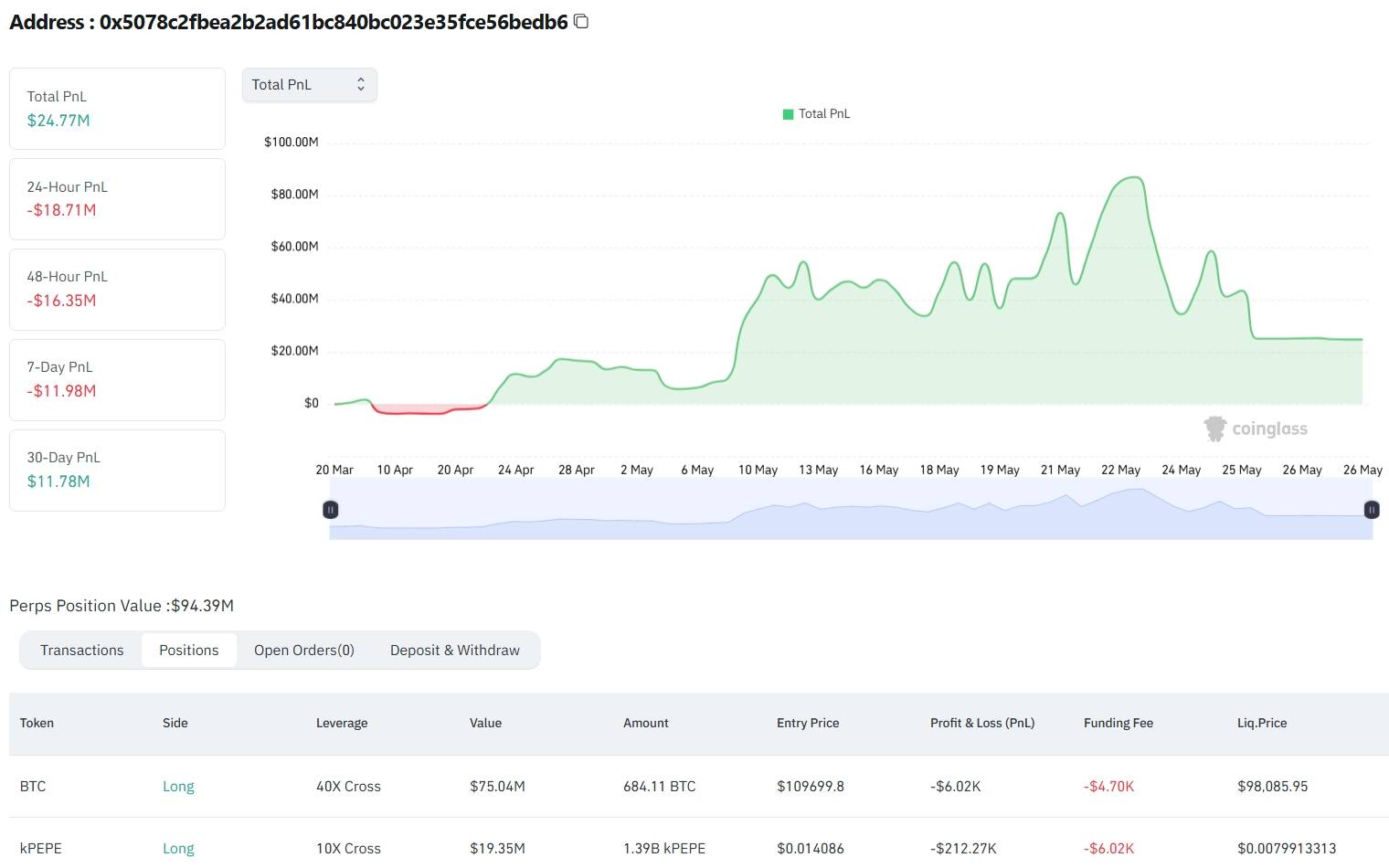Grab the left range slider handle
The width and height of the screenshot is (1389, 868).
point(331,510)
